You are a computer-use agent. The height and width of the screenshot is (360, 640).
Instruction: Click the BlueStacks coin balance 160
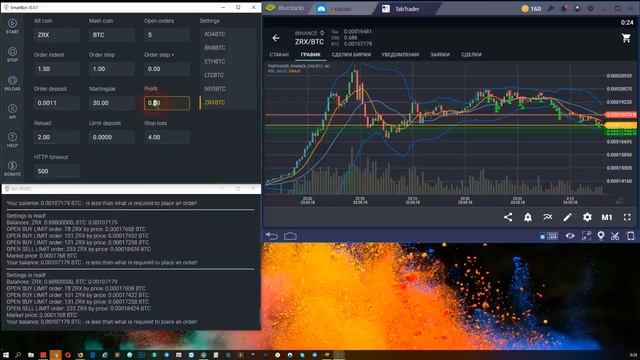531,9
